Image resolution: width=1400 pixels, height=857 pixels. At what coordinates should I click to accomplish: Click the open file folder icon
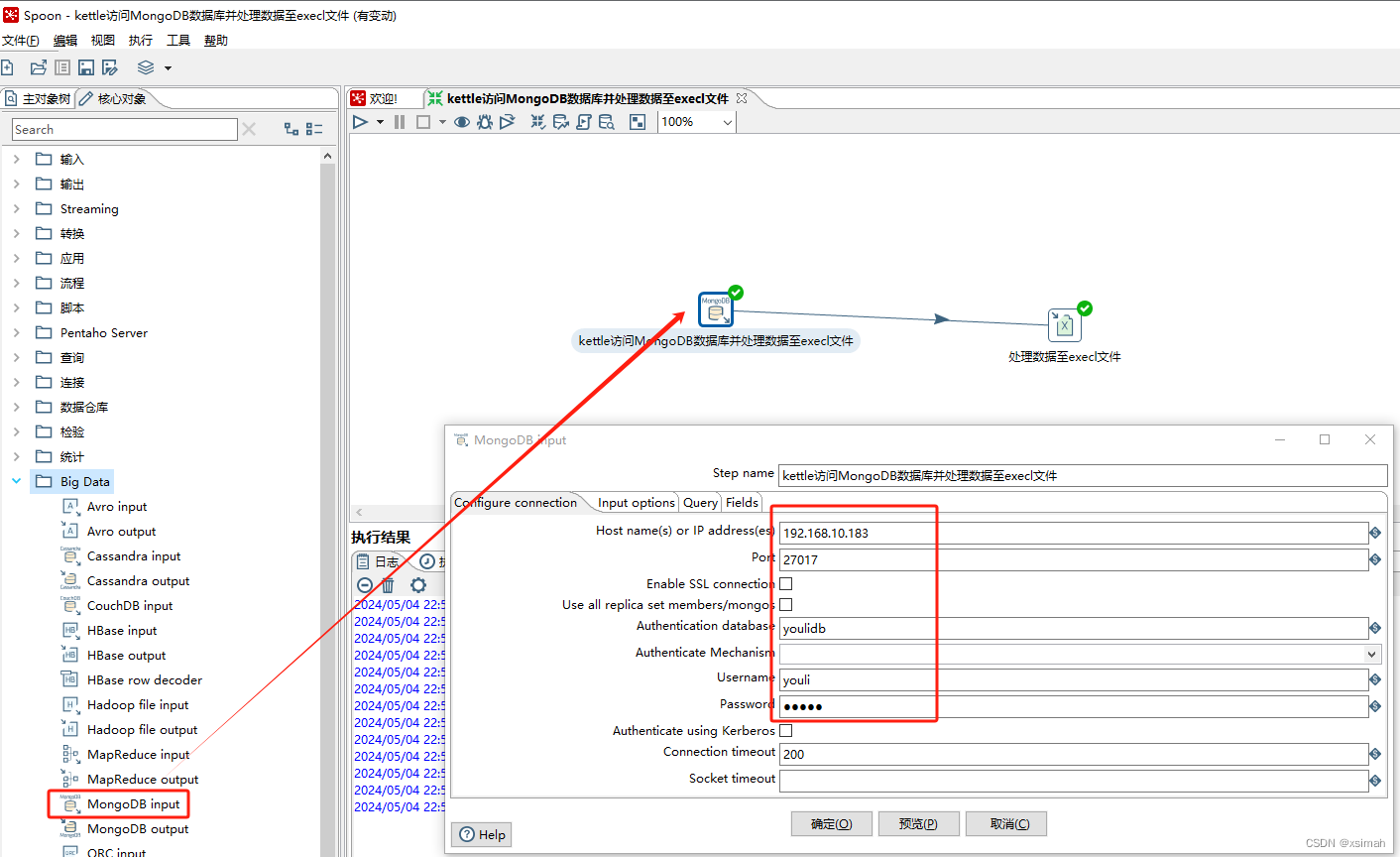[x=38, y=67]
